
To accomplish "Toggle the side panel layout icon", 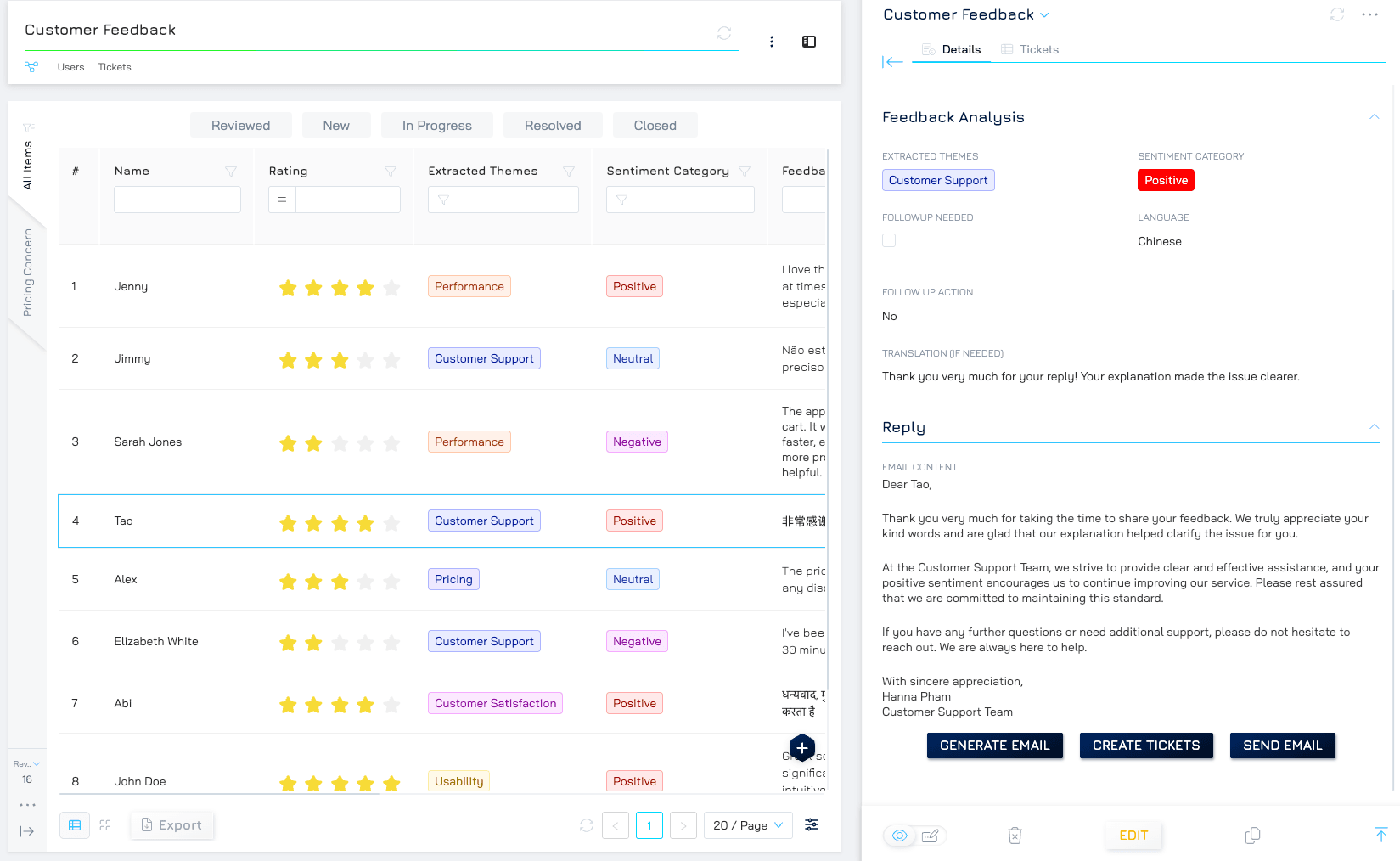I will (x=809, y=42).
